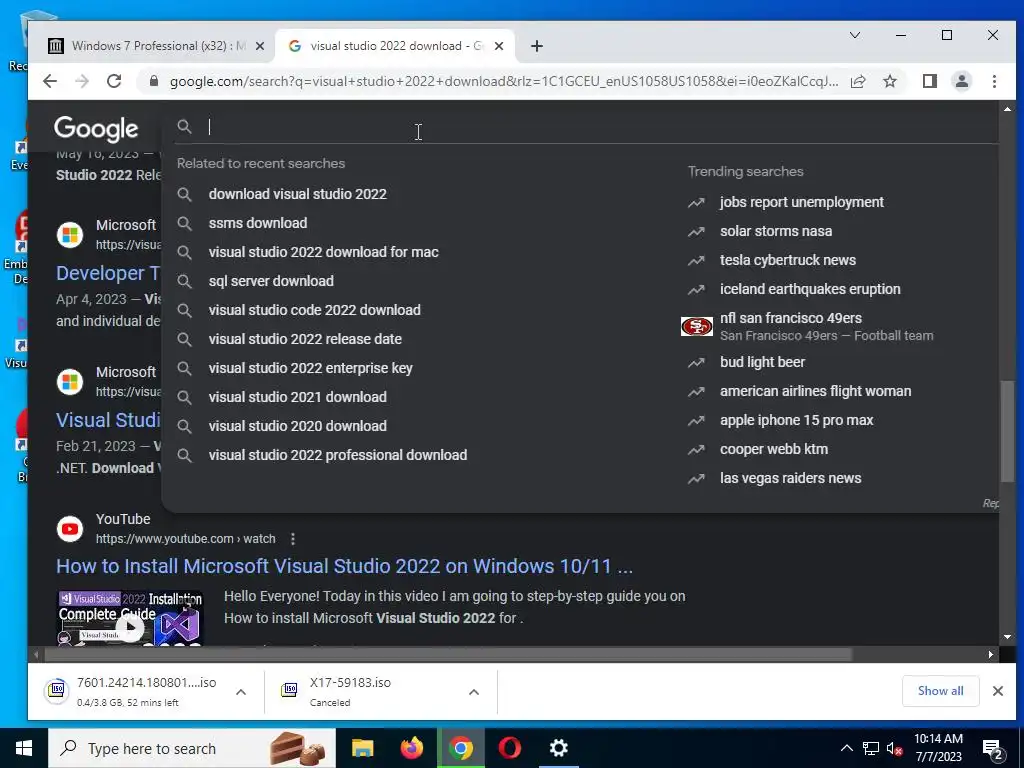
Task: Go back using the browser back arrow
Action: [50, 81]
